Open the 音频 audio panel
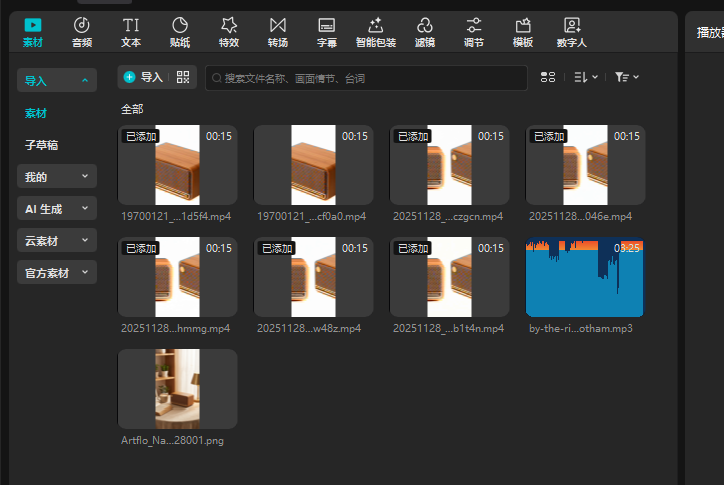This screenshot has height=485, width=724. [81, 32]
